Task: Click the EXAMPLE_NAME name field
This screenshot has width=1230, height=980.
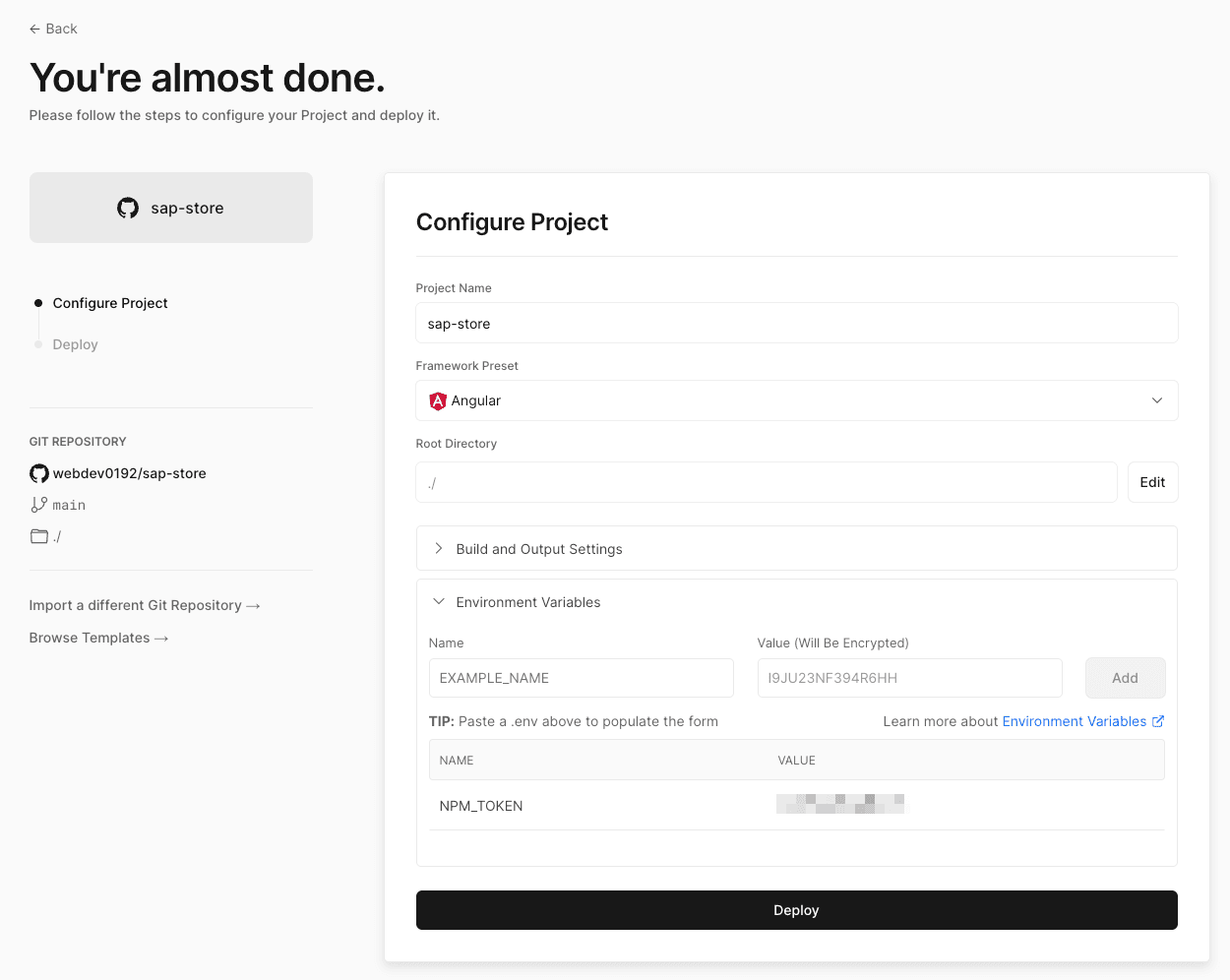Action: pyautogui.click(x=581, y=678)
